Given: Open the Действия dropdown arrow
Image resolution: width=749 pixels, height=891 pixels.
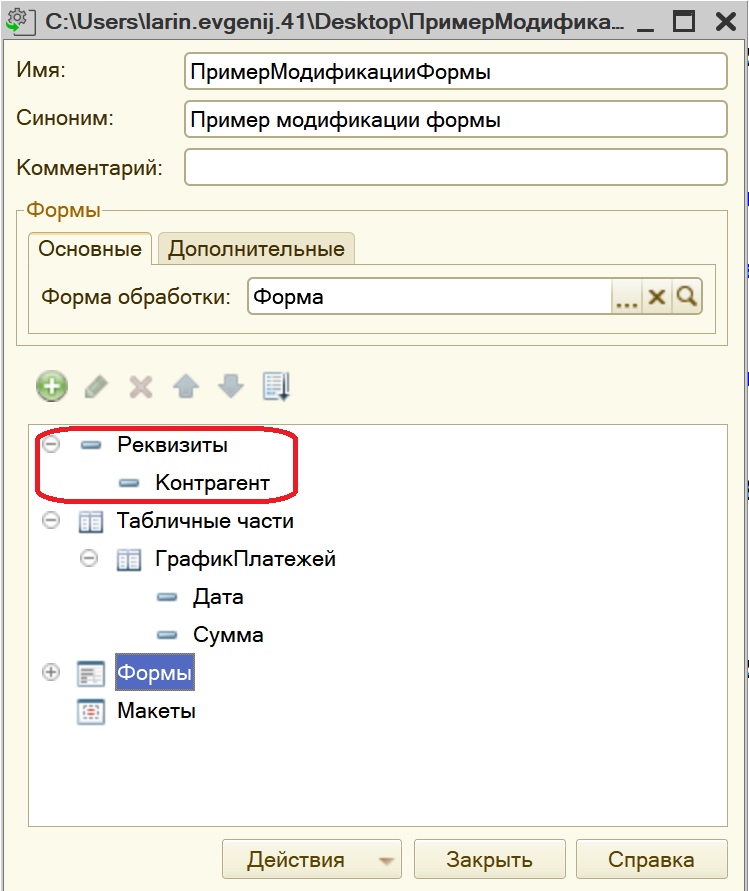Looking at the screenshot, I should click(x=386, y=861).
